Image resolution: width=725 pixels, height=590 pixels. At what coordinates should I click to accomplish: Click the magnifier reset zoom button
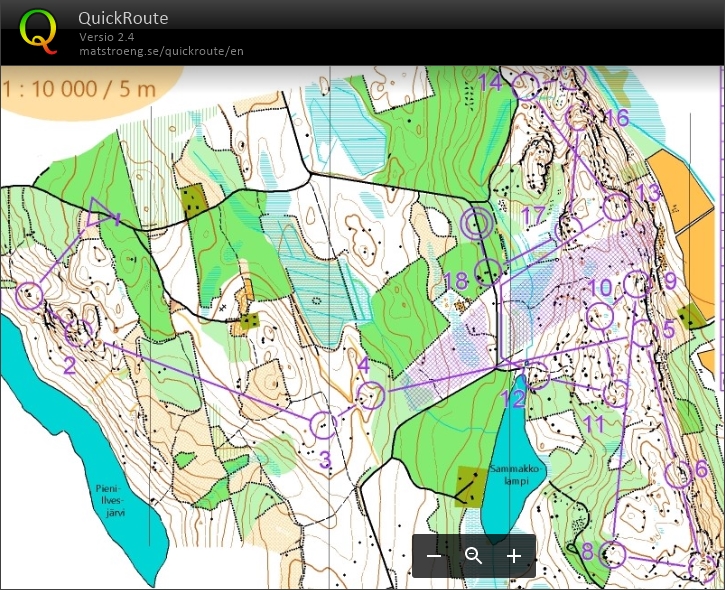474,556
